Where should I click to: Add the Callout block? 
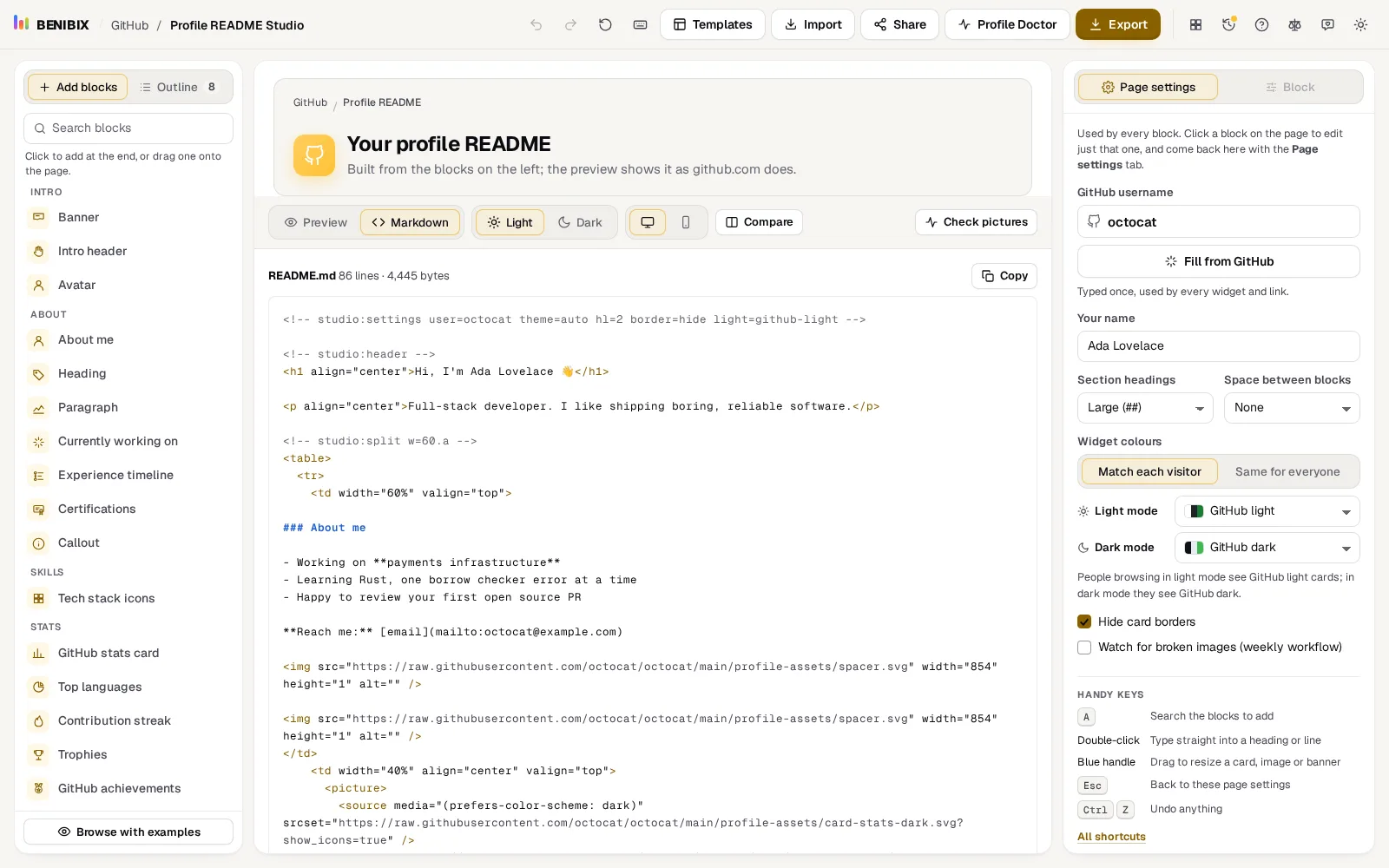pos(128,542)
